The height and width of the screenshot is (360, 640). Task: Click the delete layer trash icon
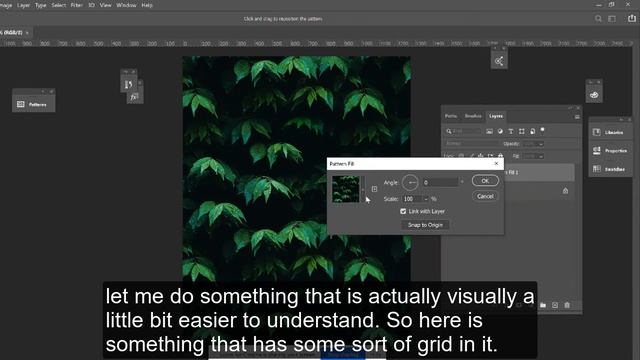(567, 305)
